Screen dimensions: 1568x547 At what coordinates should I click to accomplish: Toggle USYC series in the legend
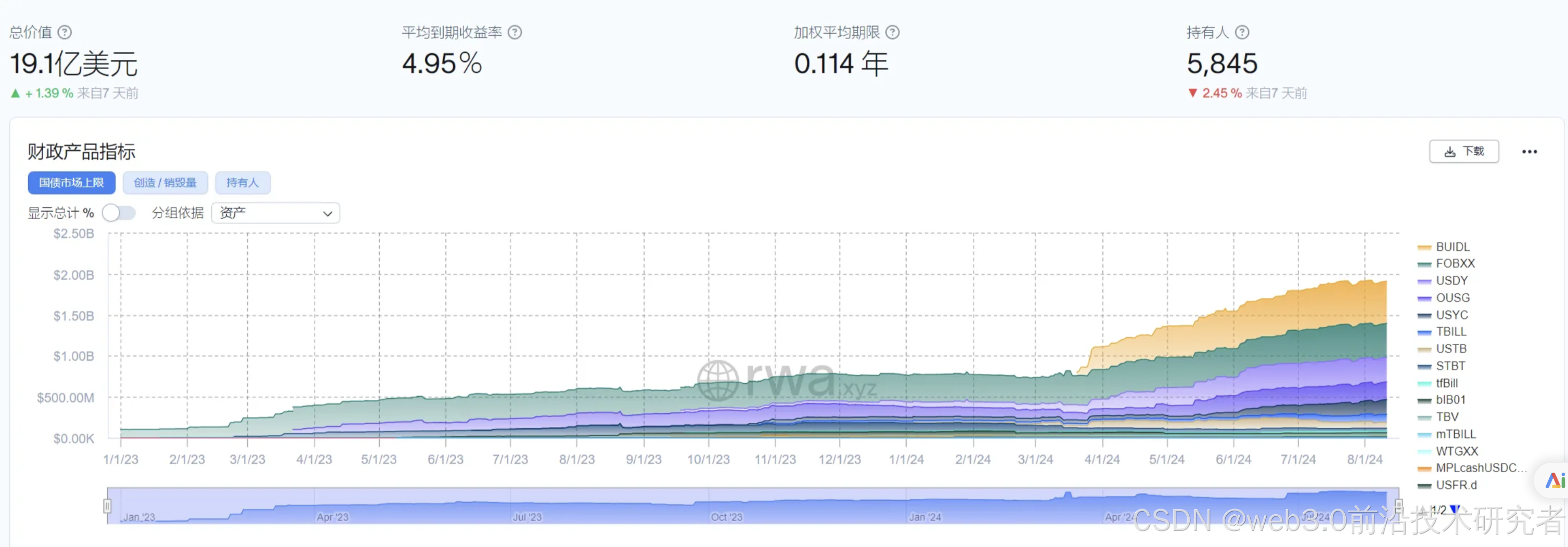[x=1443, y=315]
